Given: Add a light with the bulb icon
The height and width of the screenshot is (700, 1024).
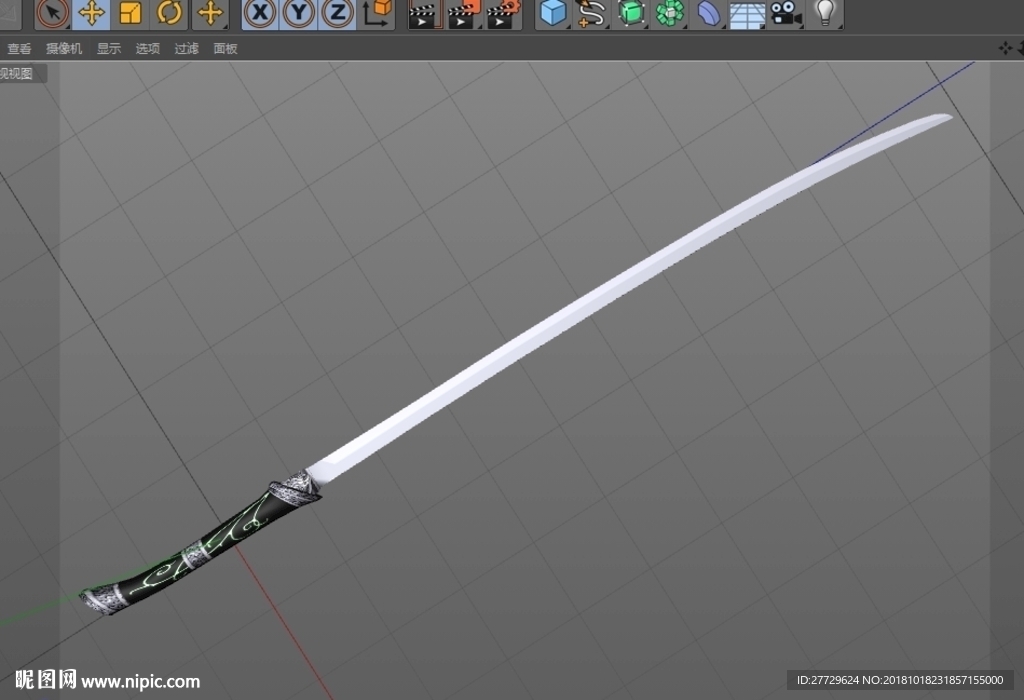Looking at the screenshot, I should click(x=825, y=13).
